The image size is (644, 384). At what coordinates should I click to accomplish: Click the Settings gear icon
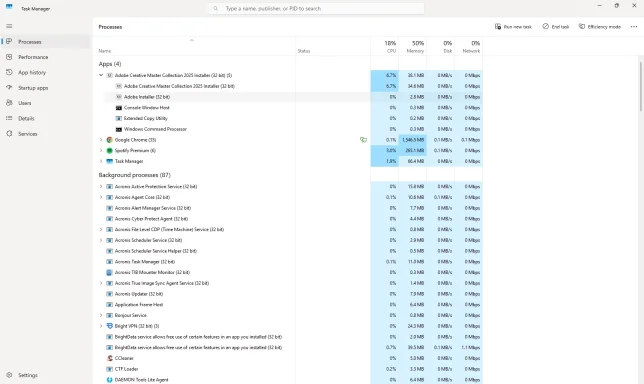click(9, 375)
